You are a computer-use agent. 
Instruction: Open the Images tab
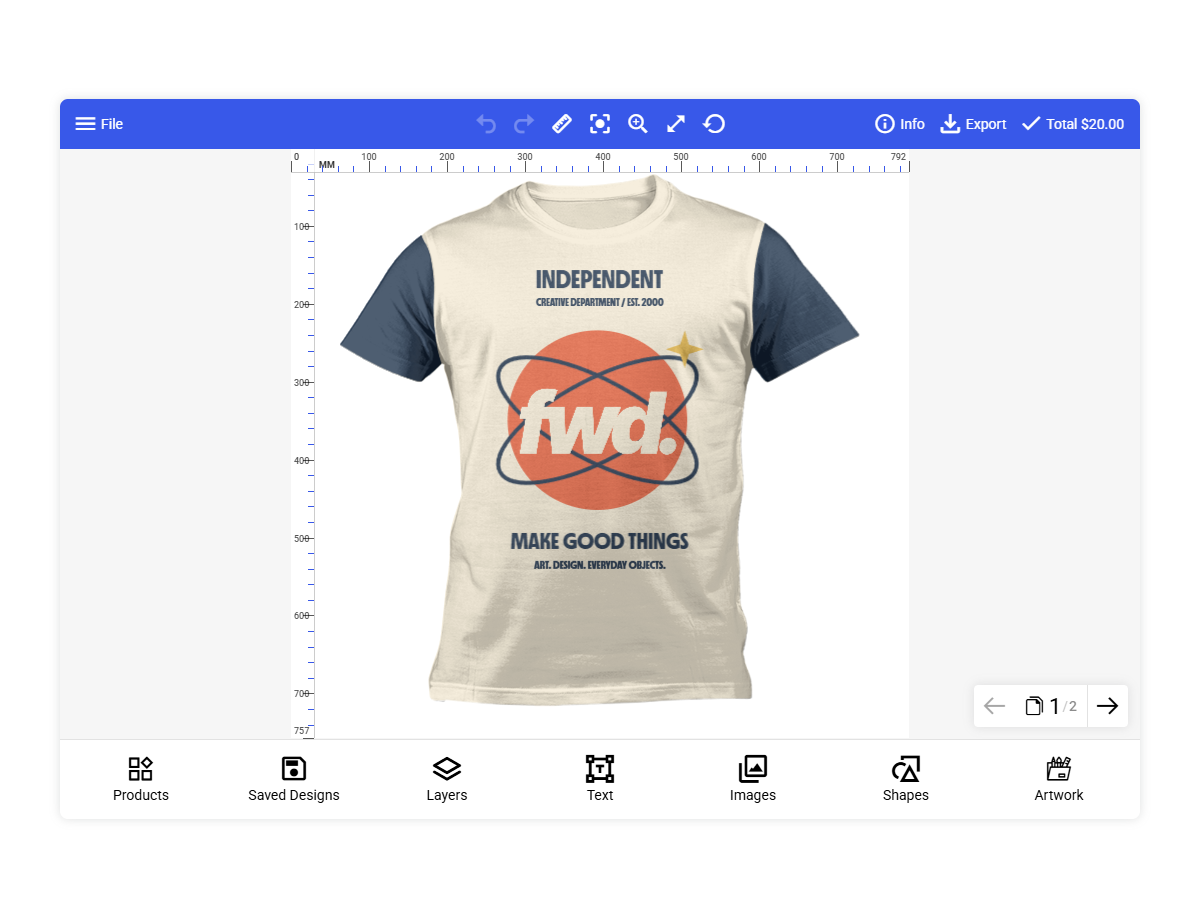click(x=753, y=780)
